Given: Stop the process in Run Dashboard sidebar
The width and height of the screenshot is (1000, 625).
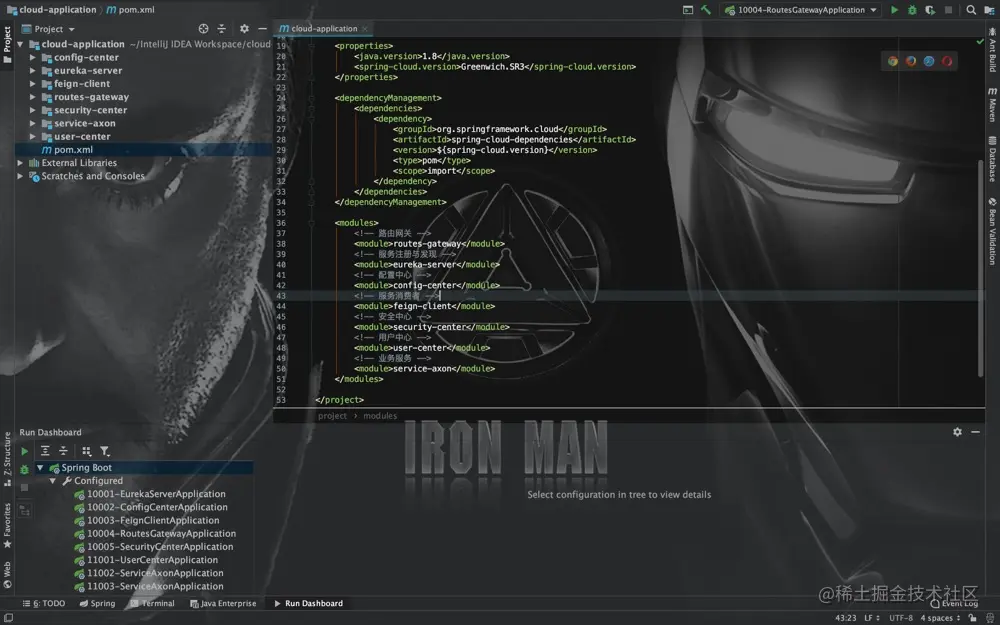Looking at the screenshot, I should [x=24, y=487].
